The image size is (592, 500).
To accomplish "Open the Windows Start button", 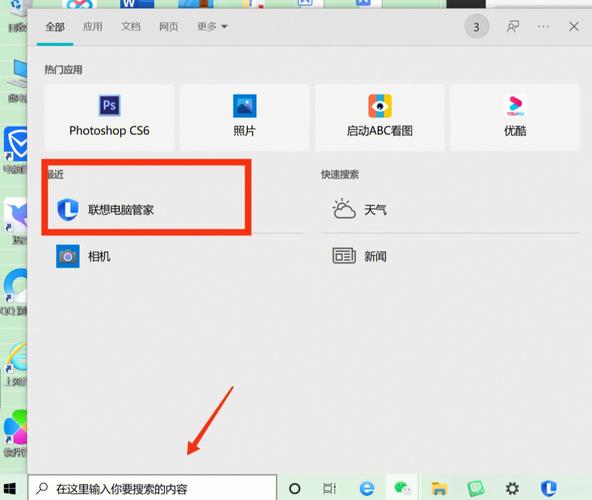I will tap(10, 489).
